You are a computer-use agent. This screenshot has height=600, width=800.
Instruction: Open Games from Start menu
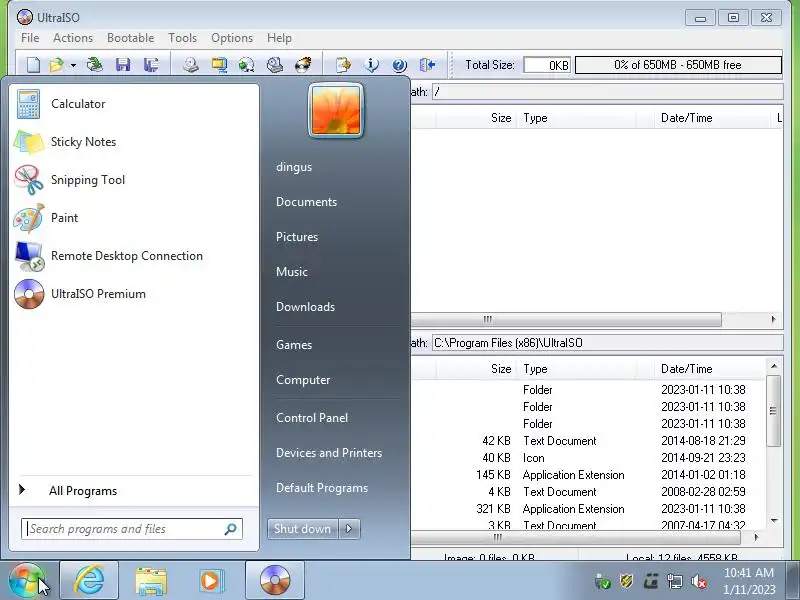294,345
